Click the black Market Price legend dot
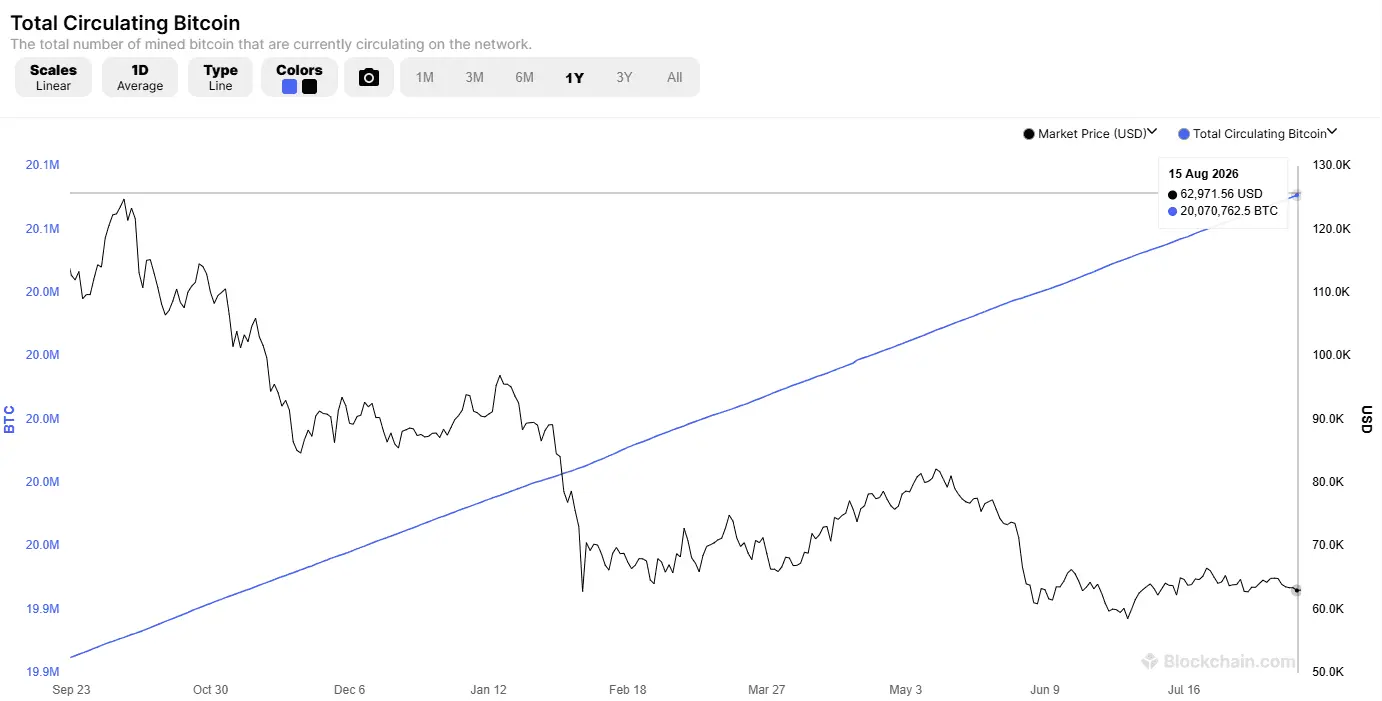The height and width of the screenshot is (701, 1382). pos(1029,134)
